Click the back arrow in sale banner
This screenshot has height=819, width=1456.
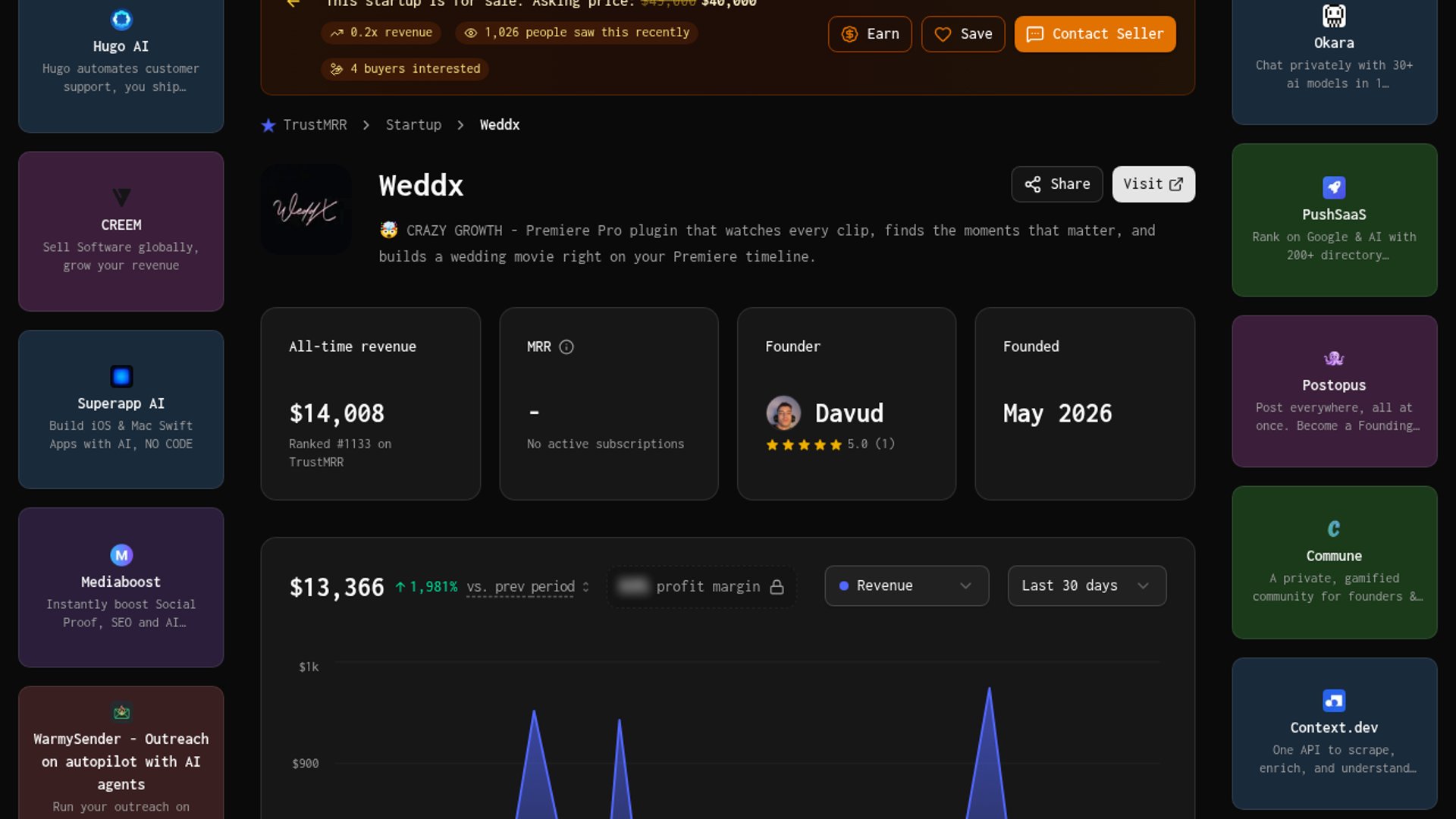coord(293,3)
